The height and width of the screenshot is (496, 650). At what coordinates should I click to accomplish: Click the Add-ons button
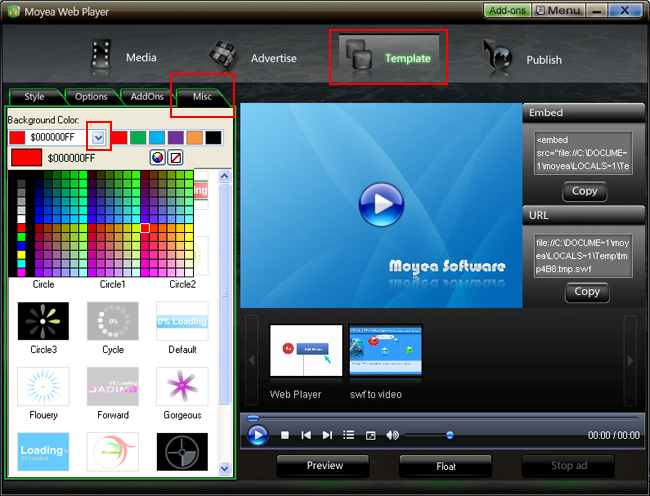[x=507, y=10]
